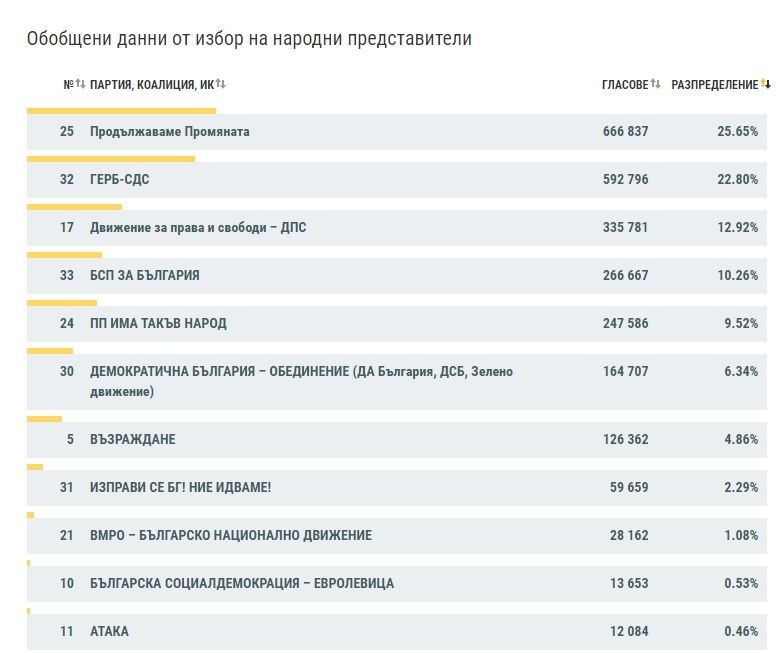Image resolution: width=784 pixels, height=653 pixels.
Task: Click ballot number 25
Action: tap(67, 132)
